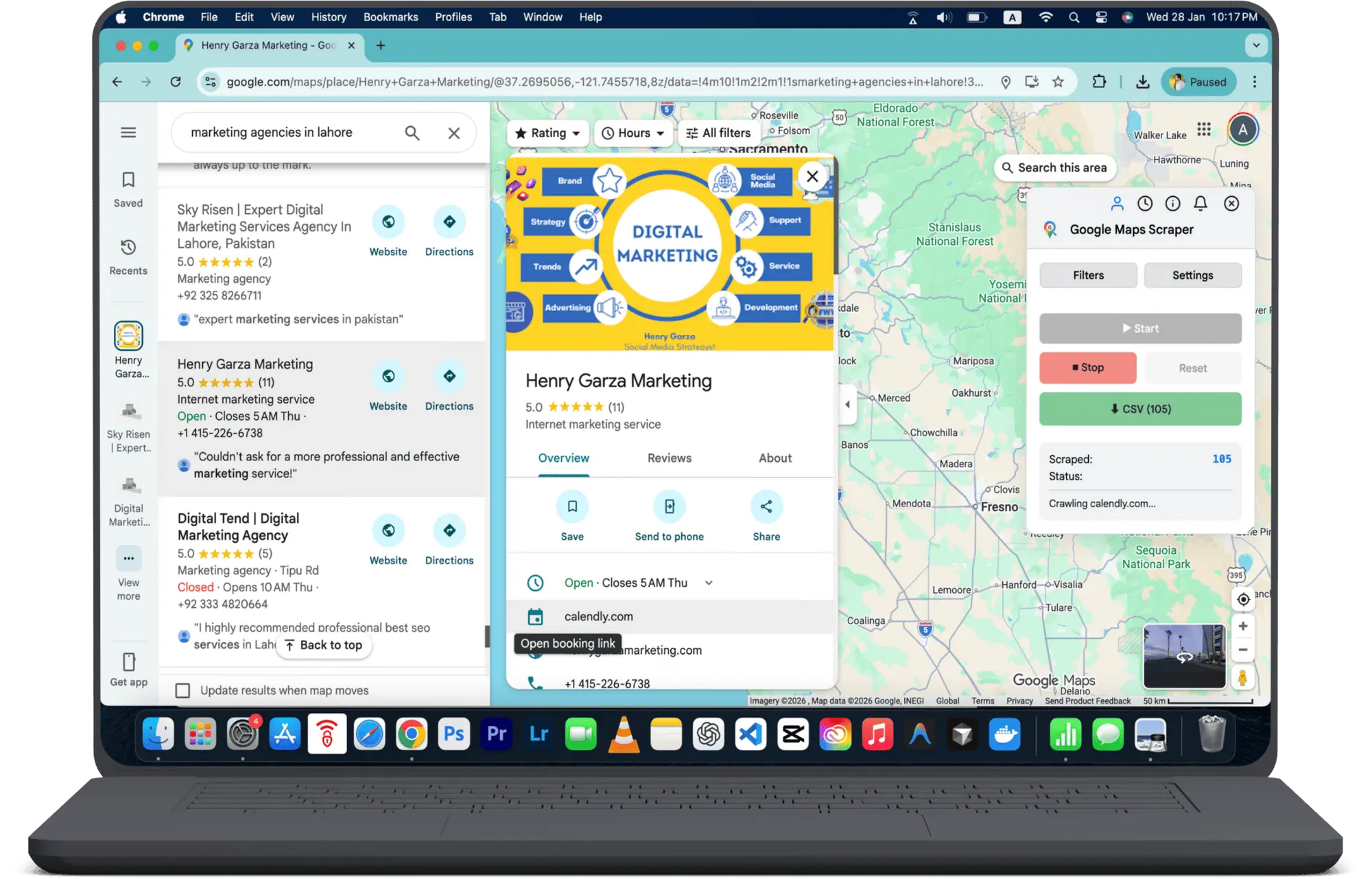The image size is (1372, 879).
Task: Switch to the Reviews tab
Action: pyautogui.click(x=670, y=458)
